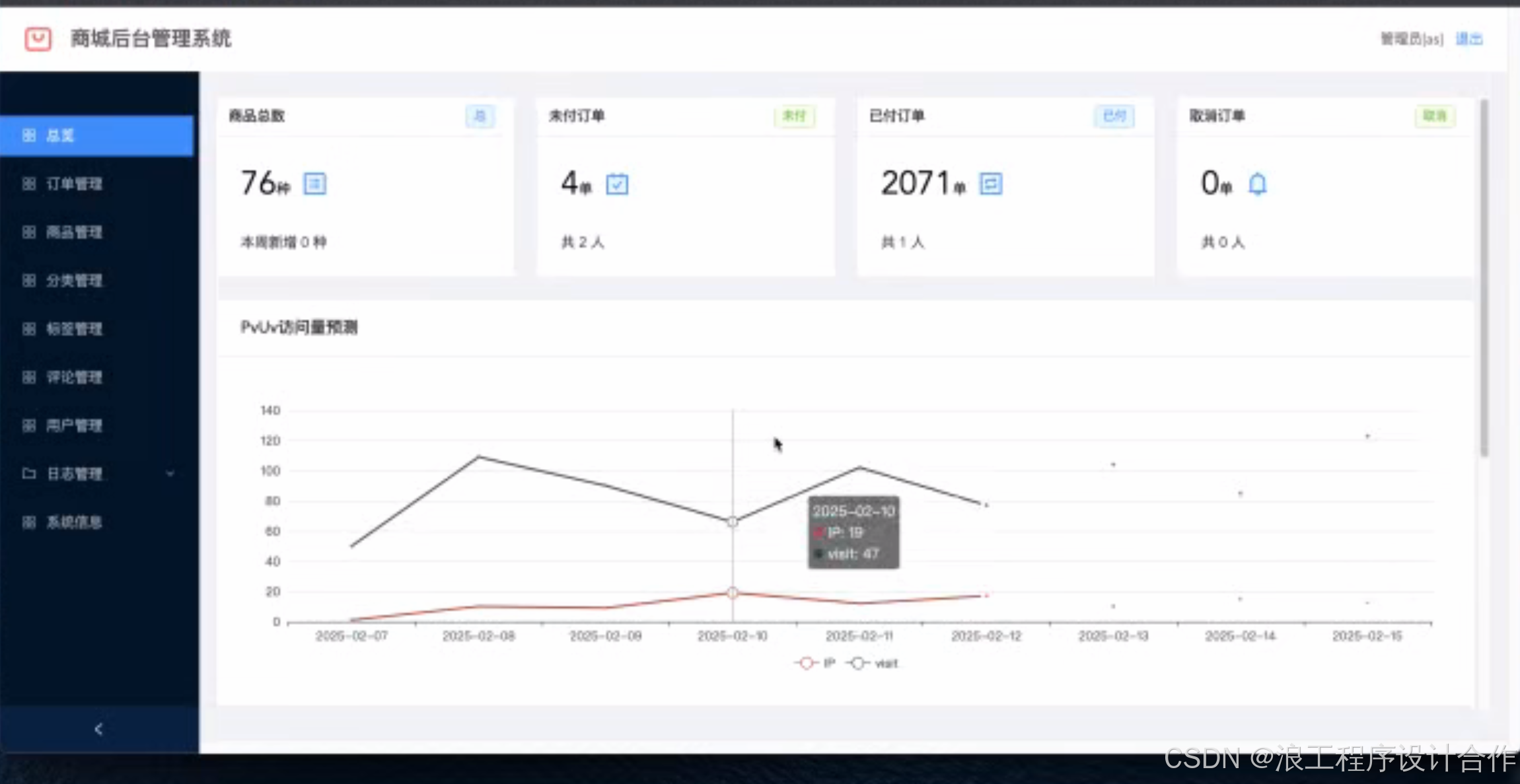1520x784 pixels.
Task: Click the vertical scrollbar on the right
Action: coord(1484,277)
